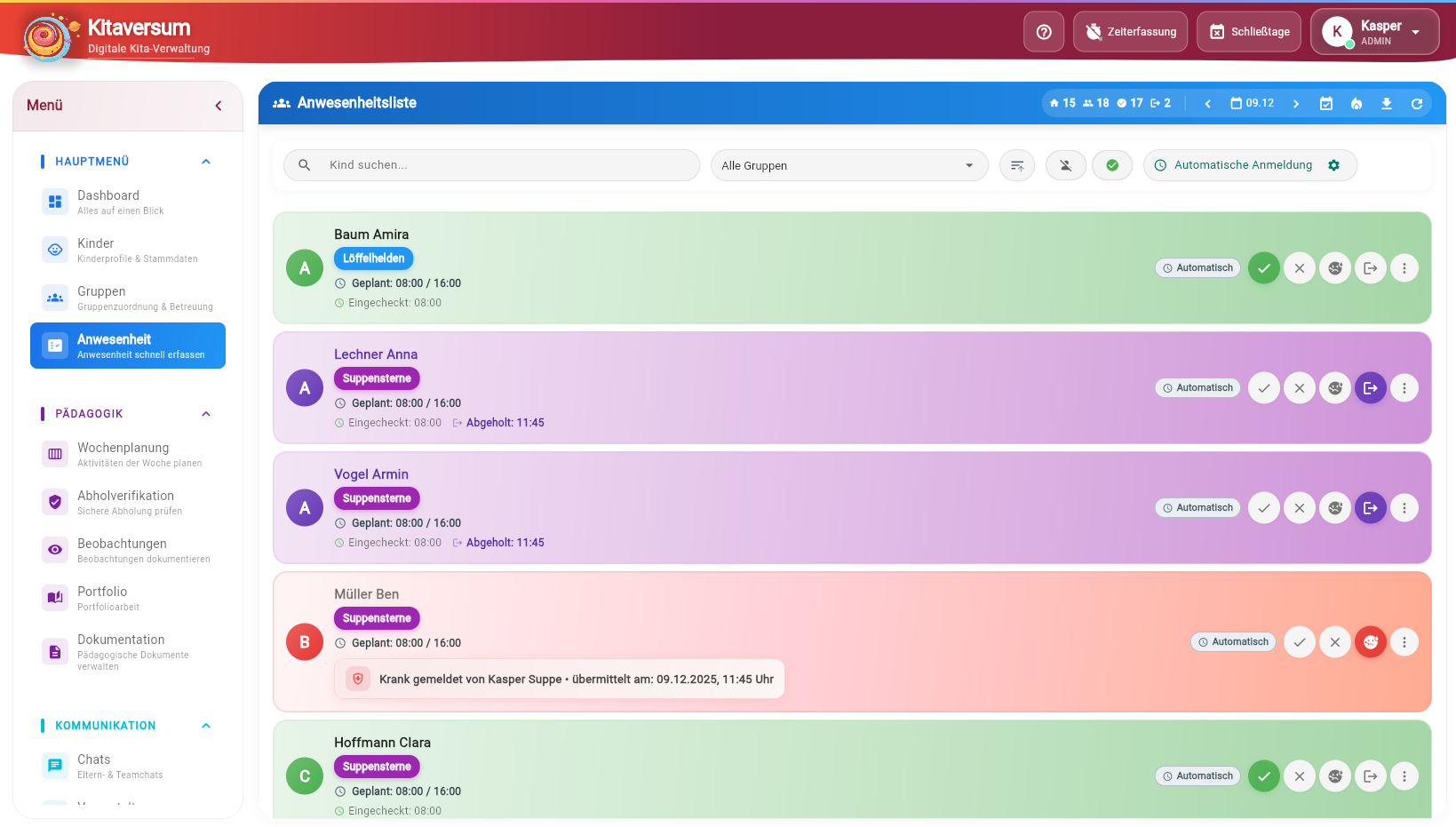The height and width of the screenshot is (827, 1456).
Task: Click the Schließtage button
Action: pyautogui.click(x=1248, y=32)
